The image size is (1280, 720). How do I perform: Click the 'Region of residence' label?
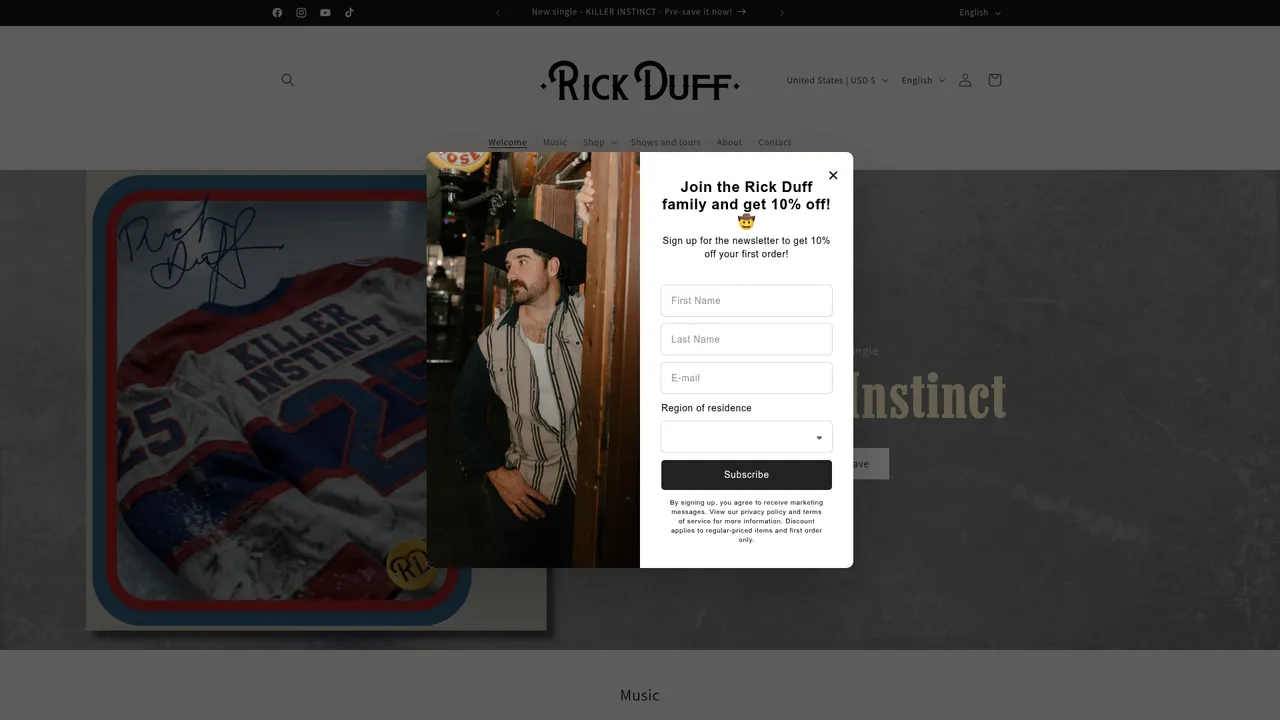click(706, 408)
